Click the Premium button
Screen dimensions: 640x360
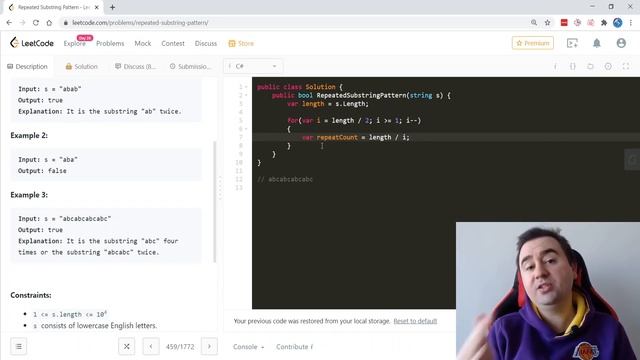click(x=533, y=43)
